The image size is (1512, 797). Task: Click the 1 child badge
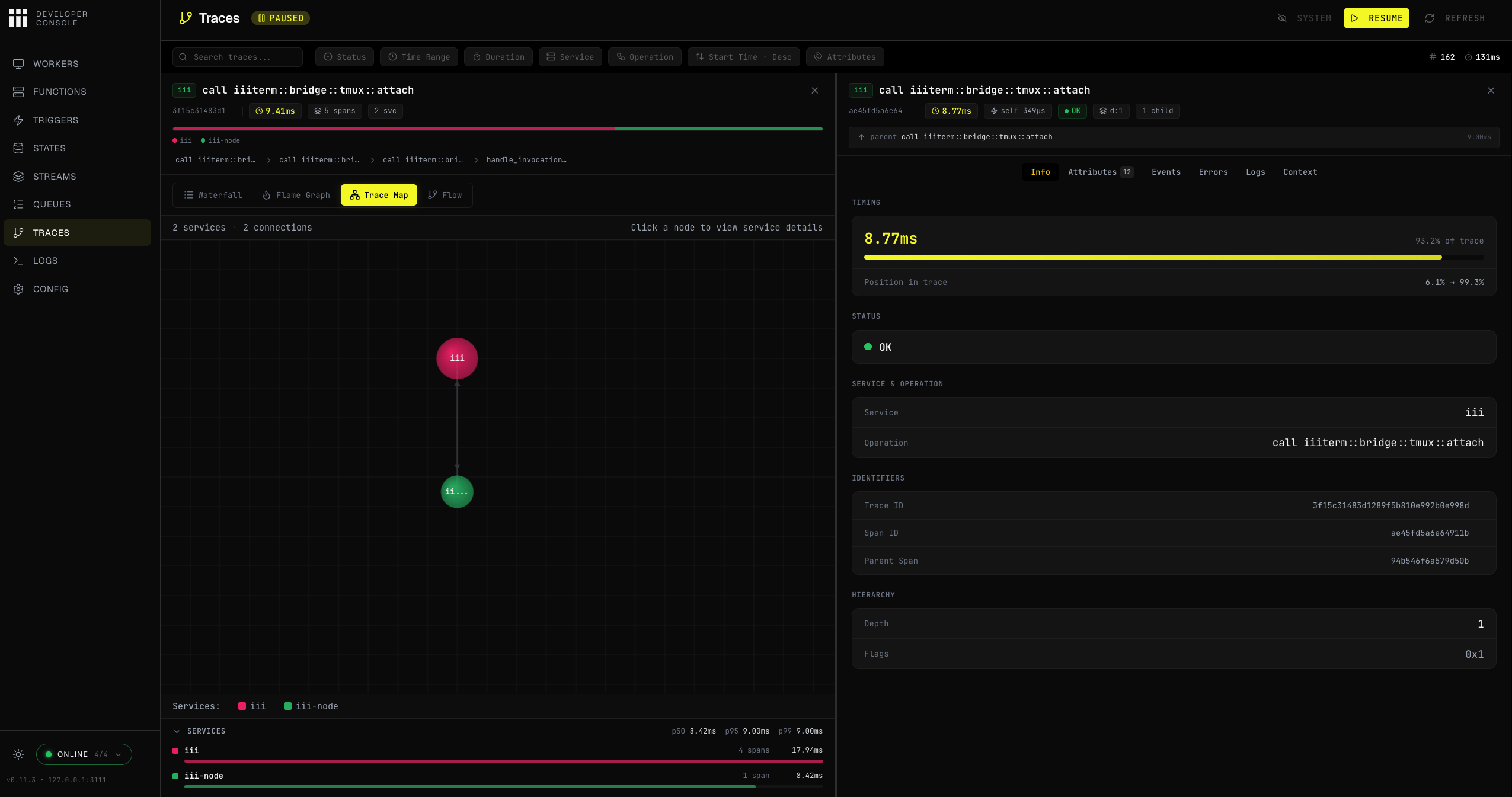click(x=1158, y=111)
